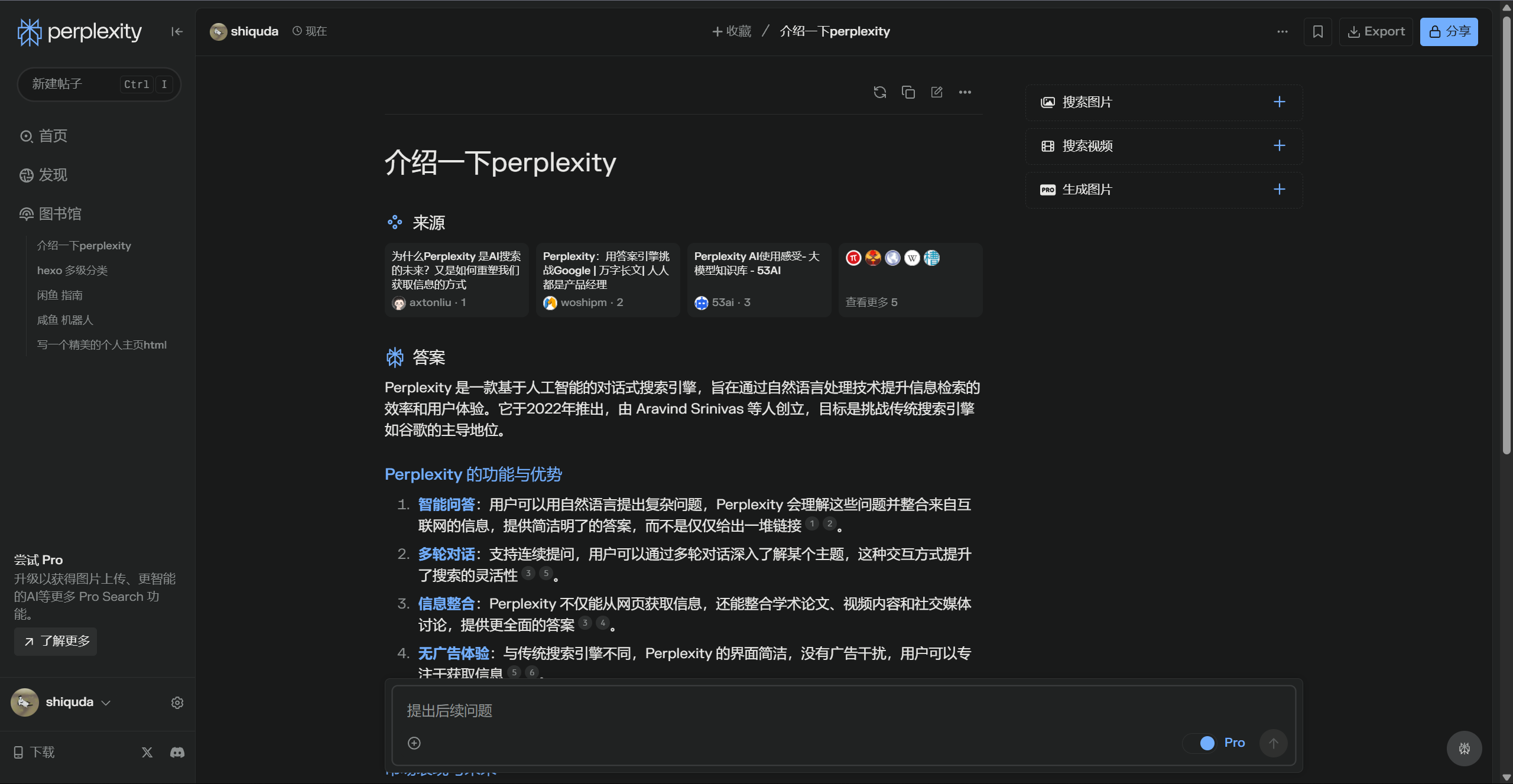Toggle the Pro search switch
This screenshot has width=1513, height=784.
(1200, 743)
